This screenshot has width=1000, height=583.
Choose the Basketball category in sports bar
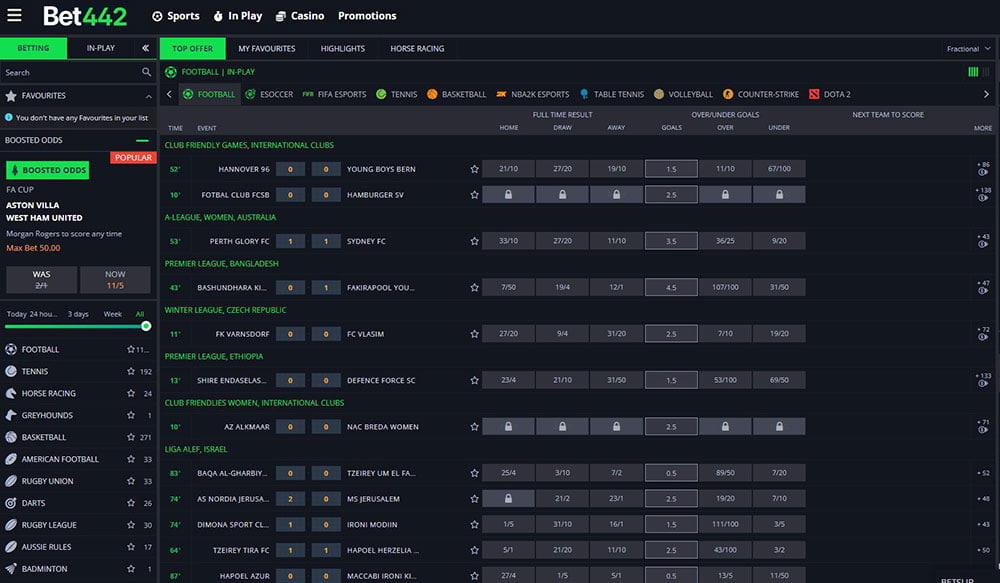(457, 94)
